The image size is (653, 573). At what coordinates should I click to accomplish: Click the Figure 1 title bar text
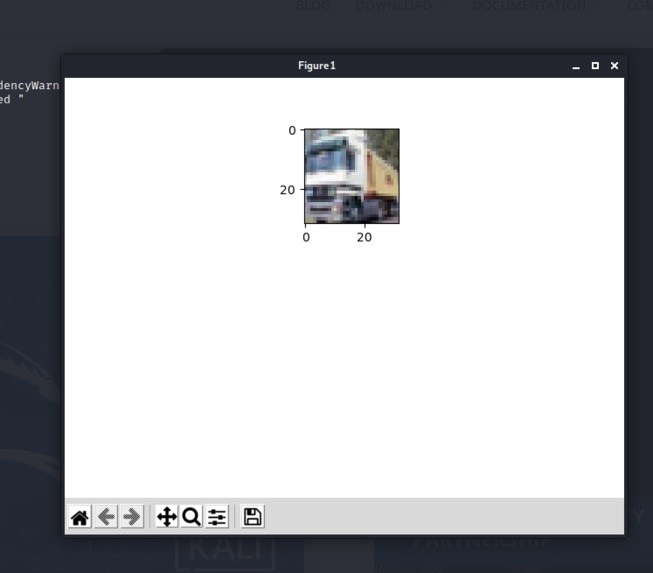pos(317,66)
